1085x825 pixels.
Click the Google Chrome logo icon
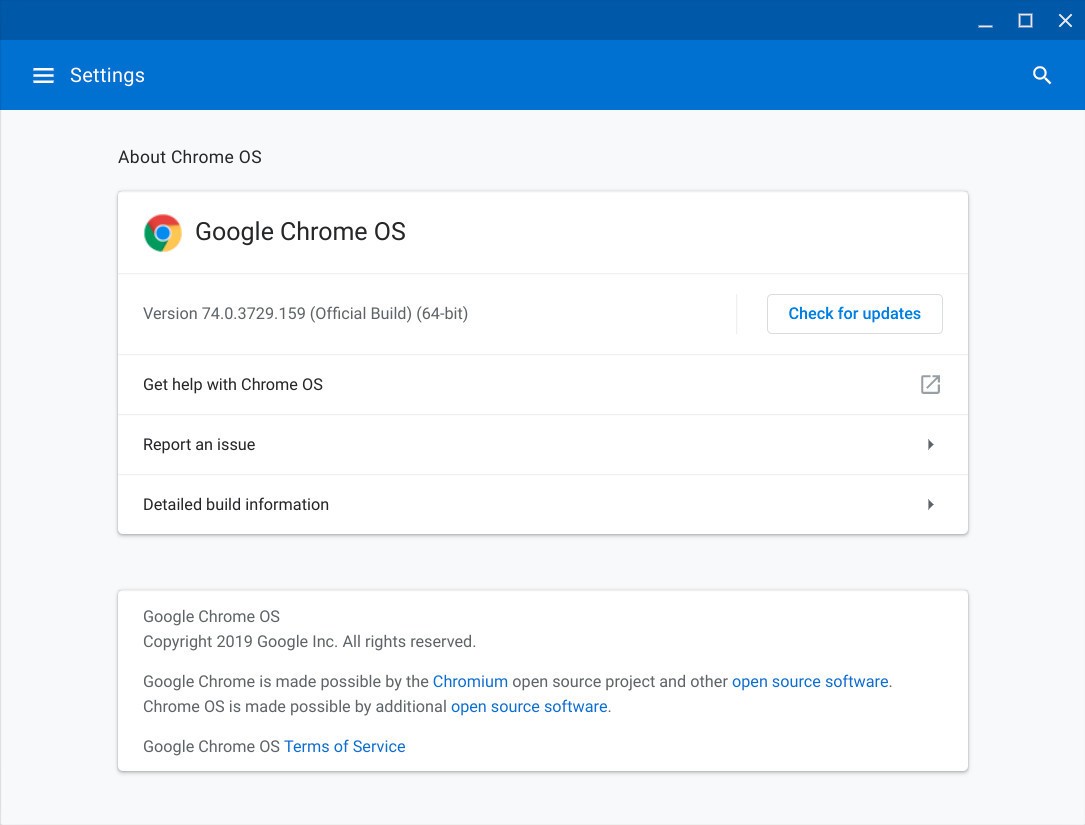point(163,233)
